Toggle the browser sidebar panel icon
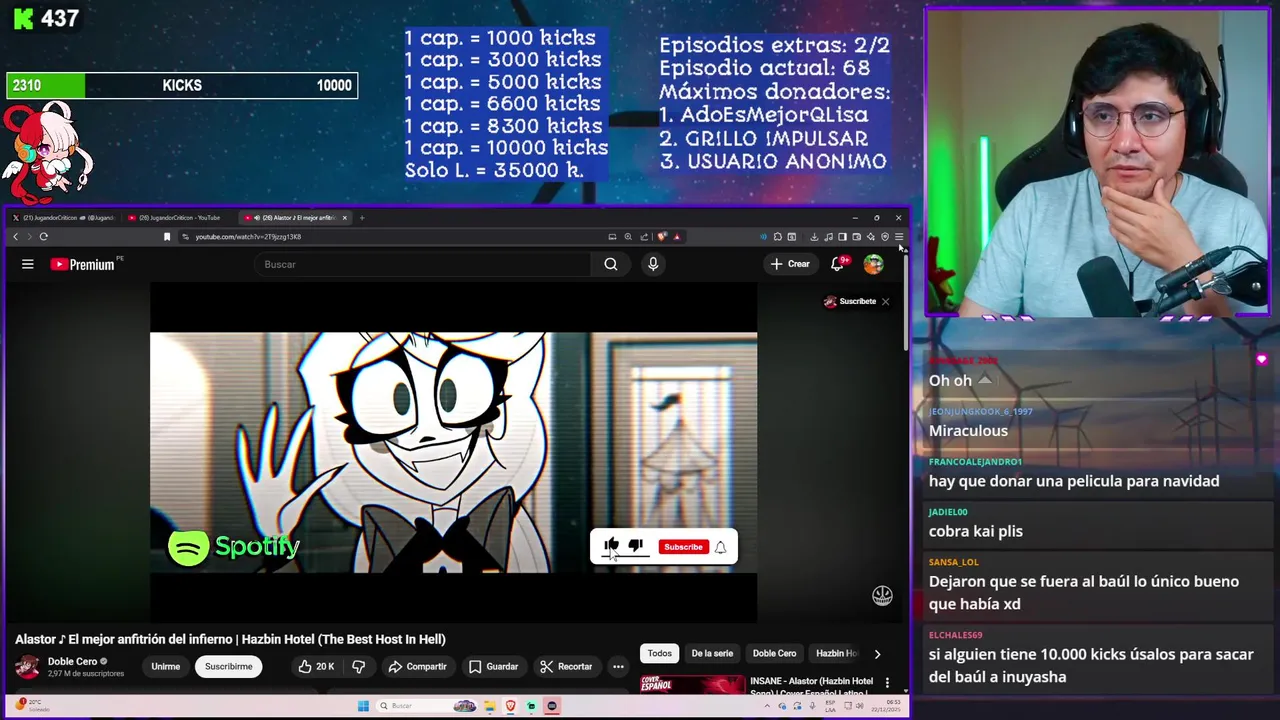Viewport: 1280px width, 720px height. click(842, 237)
